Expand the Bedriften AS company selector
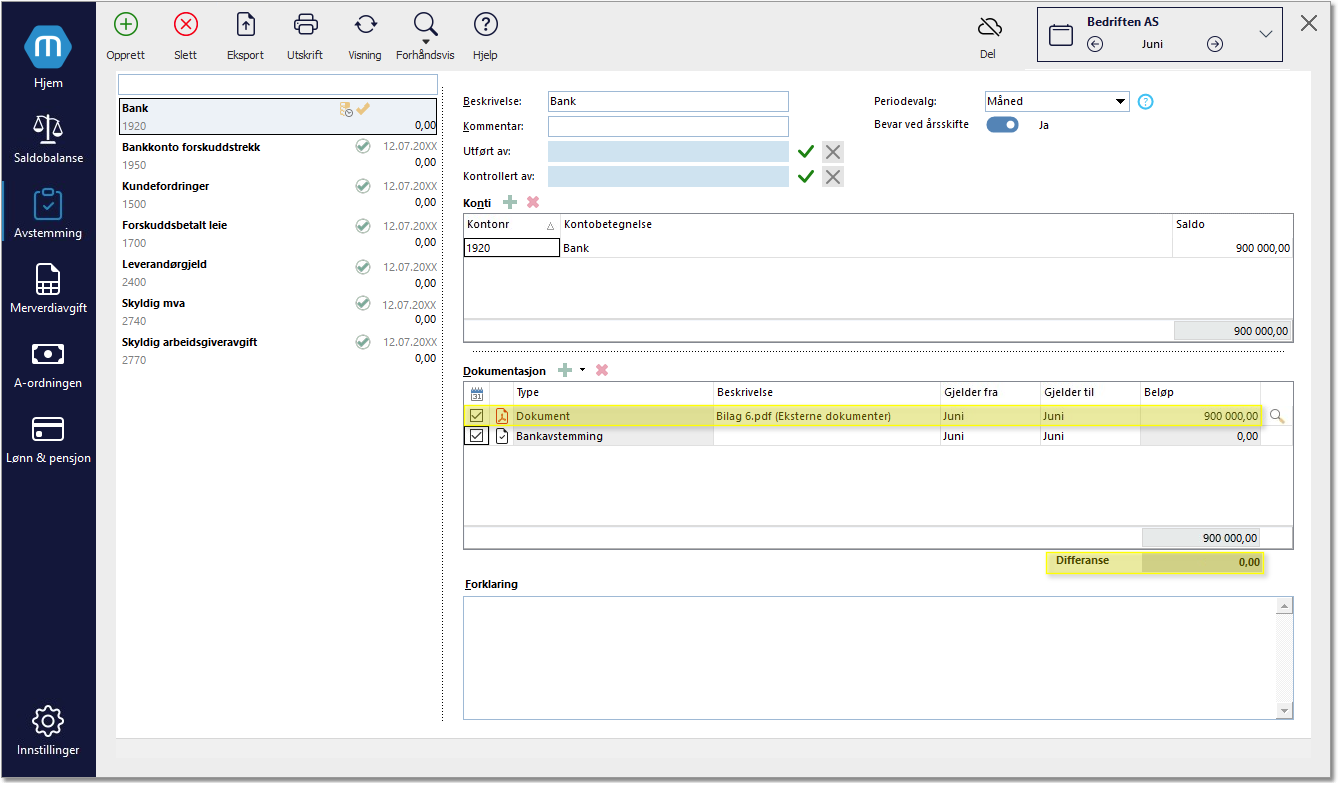 click(x=1266, y=34)
